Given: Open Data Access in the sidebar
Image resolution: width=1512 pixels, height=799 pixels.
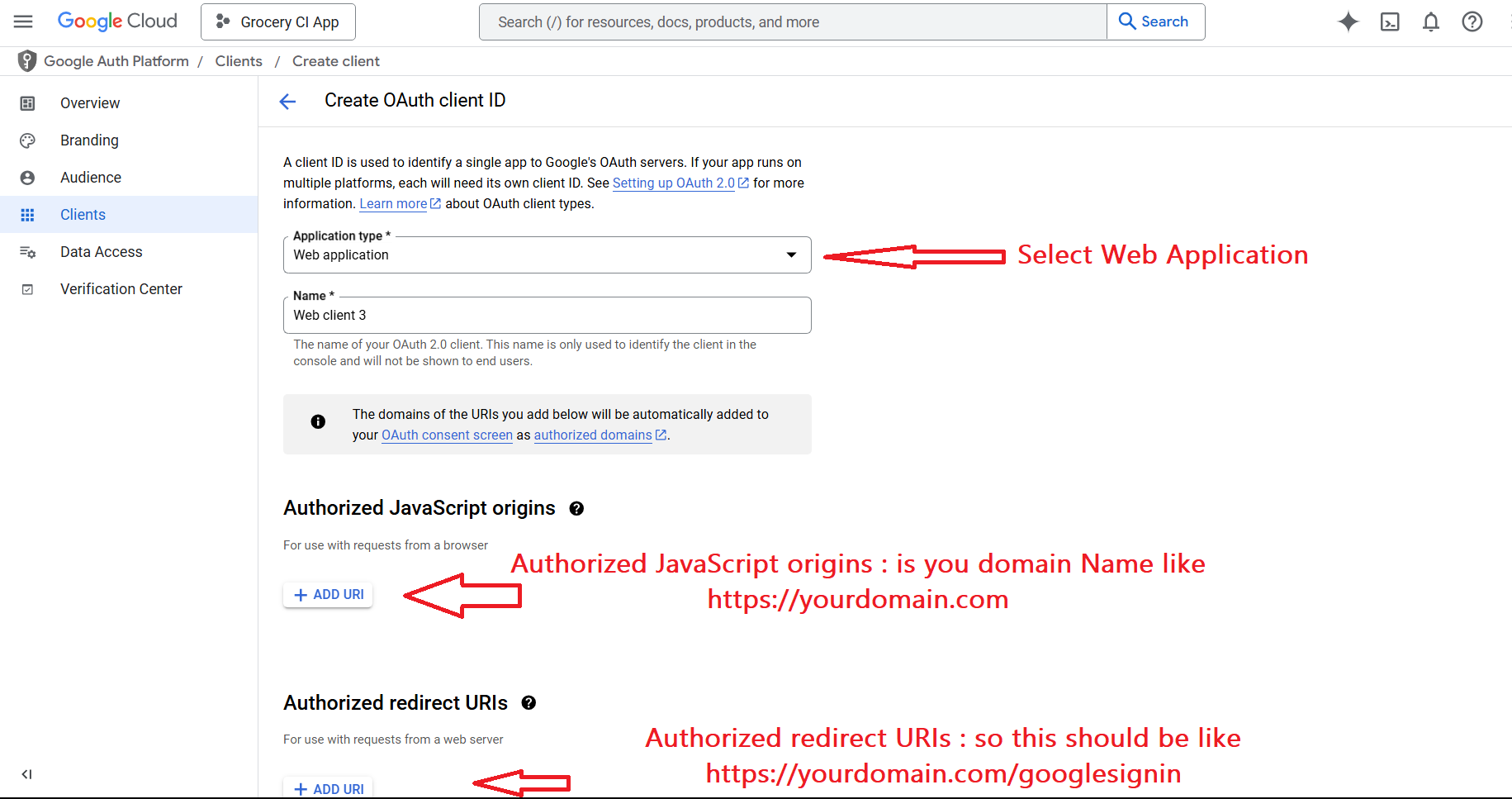Looking at the screenshot, I should (129, 252).
